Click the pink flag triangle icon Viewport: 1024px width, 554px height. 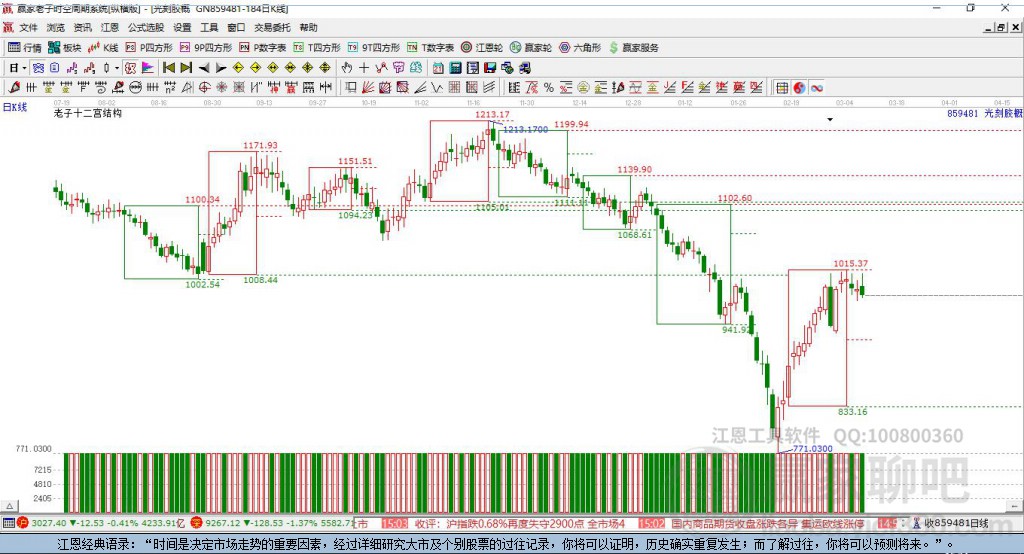click(x=148, y=67)
